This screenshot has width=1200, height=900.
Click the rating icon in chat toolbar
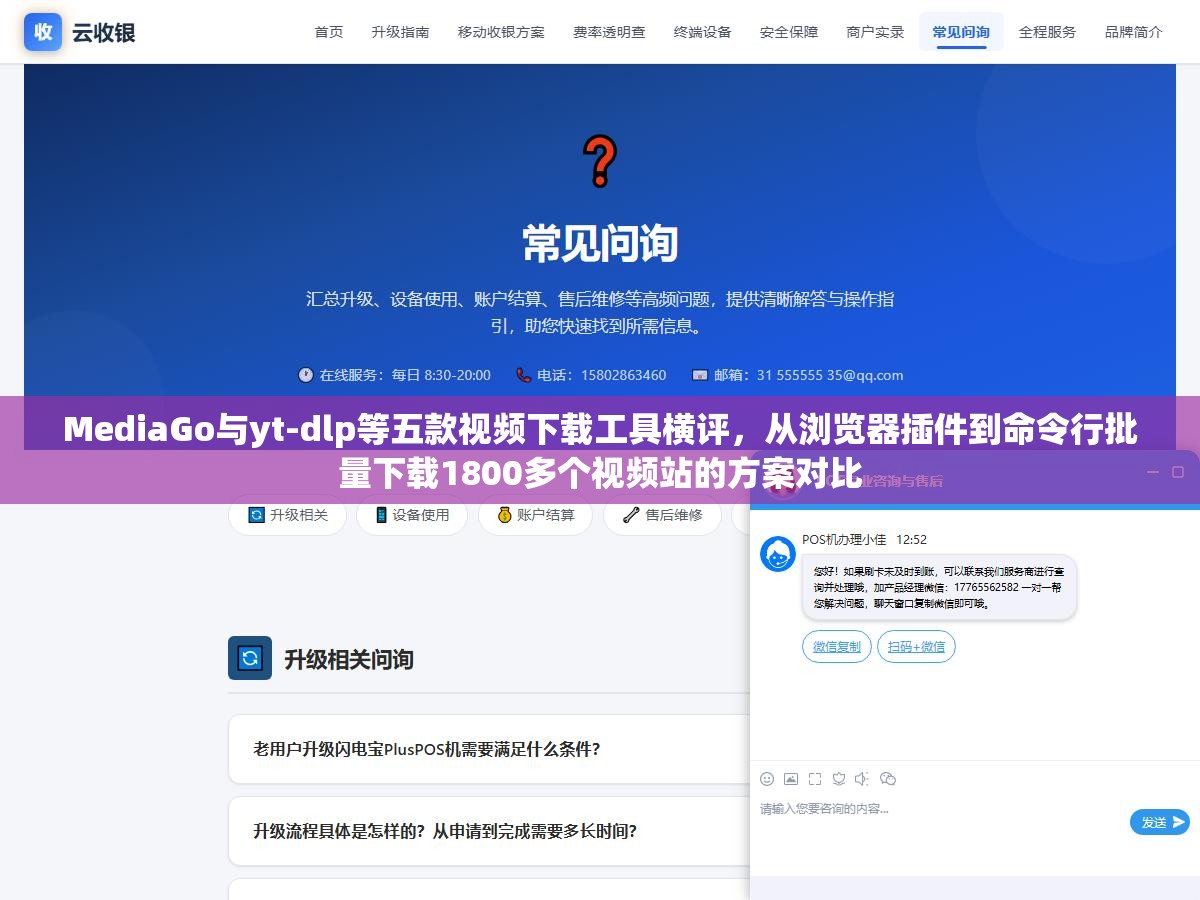pyautogui.click(x=839, y=779)
